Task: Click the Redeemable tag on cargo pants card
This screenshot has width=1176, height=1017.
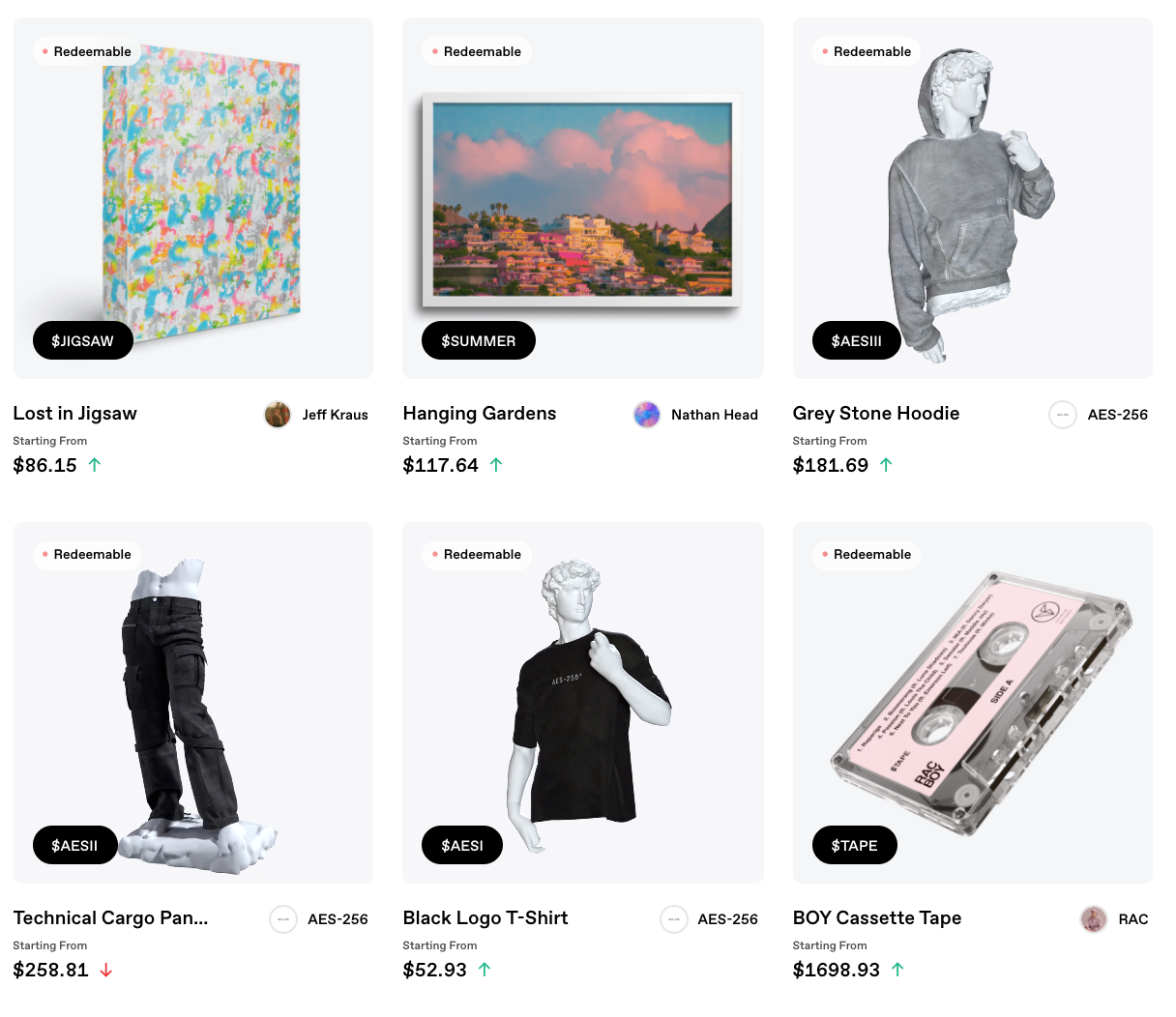Action: point(86,554)
